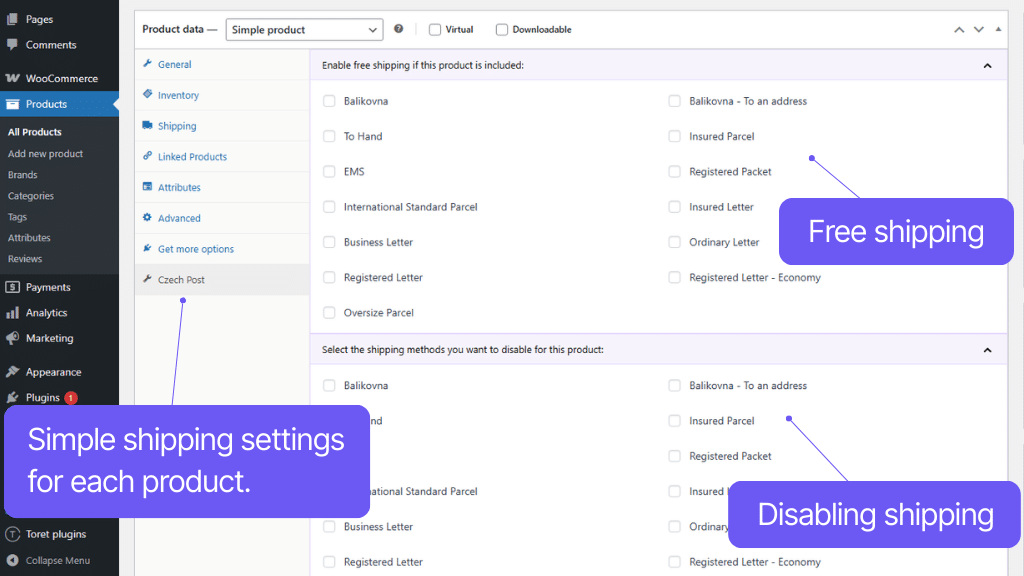This screenshot has width=1024, height=576.
Task: Check Registered Packet under free shipping
Action: pos(675,172)
